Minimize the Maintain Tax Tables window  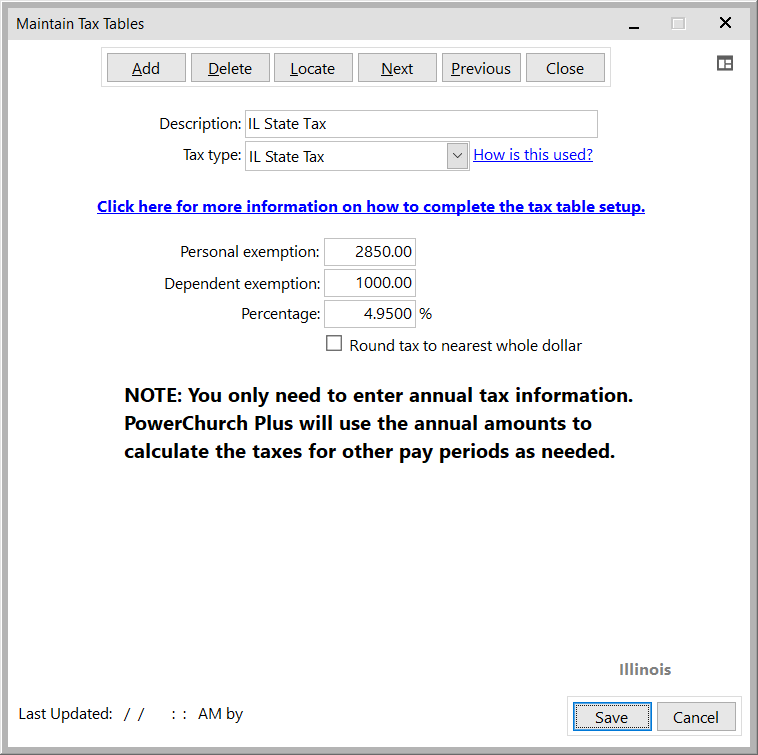(x=630, y=23)
